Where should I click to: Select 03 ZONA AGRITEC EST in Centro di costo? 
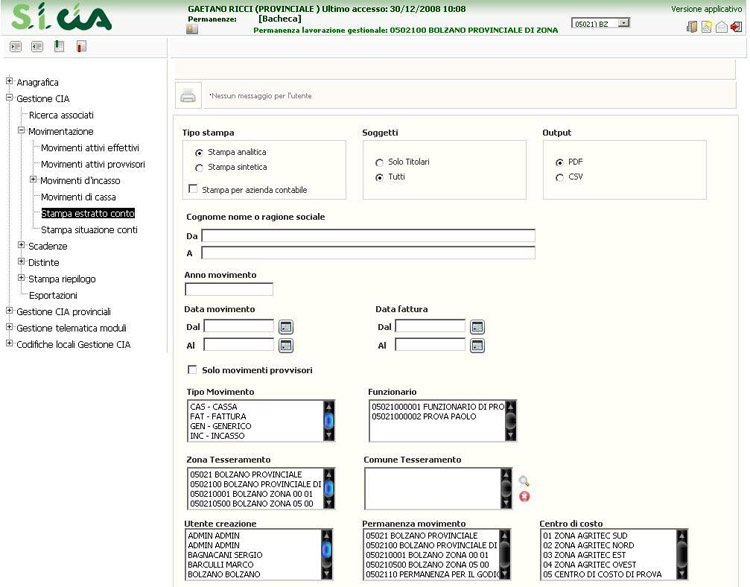point(584,555)
